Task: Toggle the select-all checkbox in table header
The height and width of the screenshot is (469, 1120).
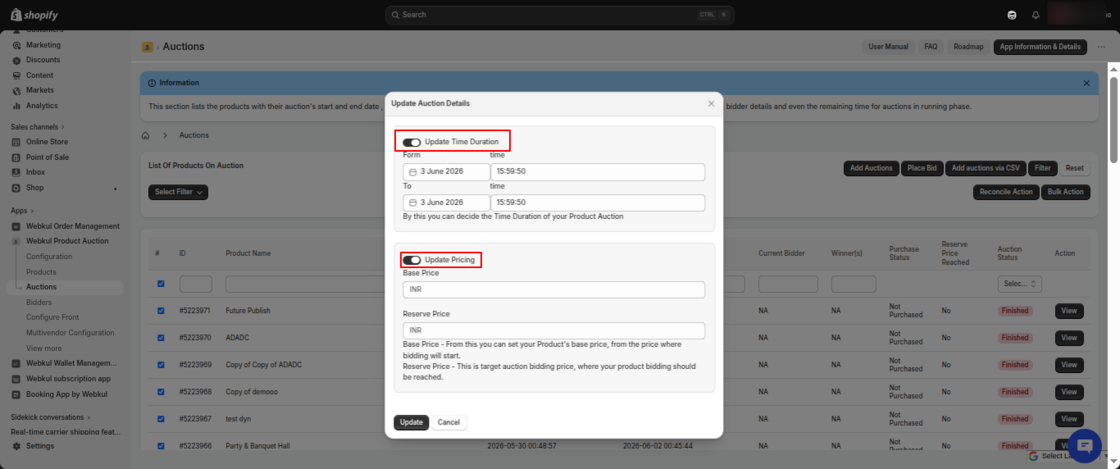Action: tap(161, 284)
